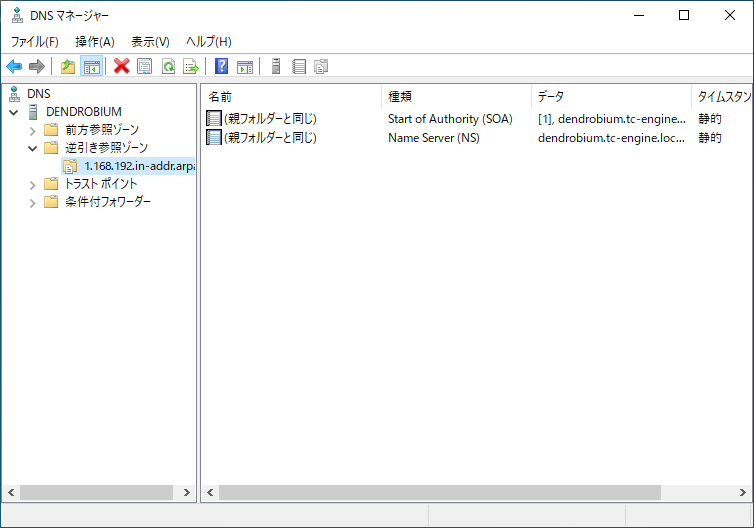Minimize the DNS マネージャー window
This screenshot has height=528, width=754.
point(639,15)
